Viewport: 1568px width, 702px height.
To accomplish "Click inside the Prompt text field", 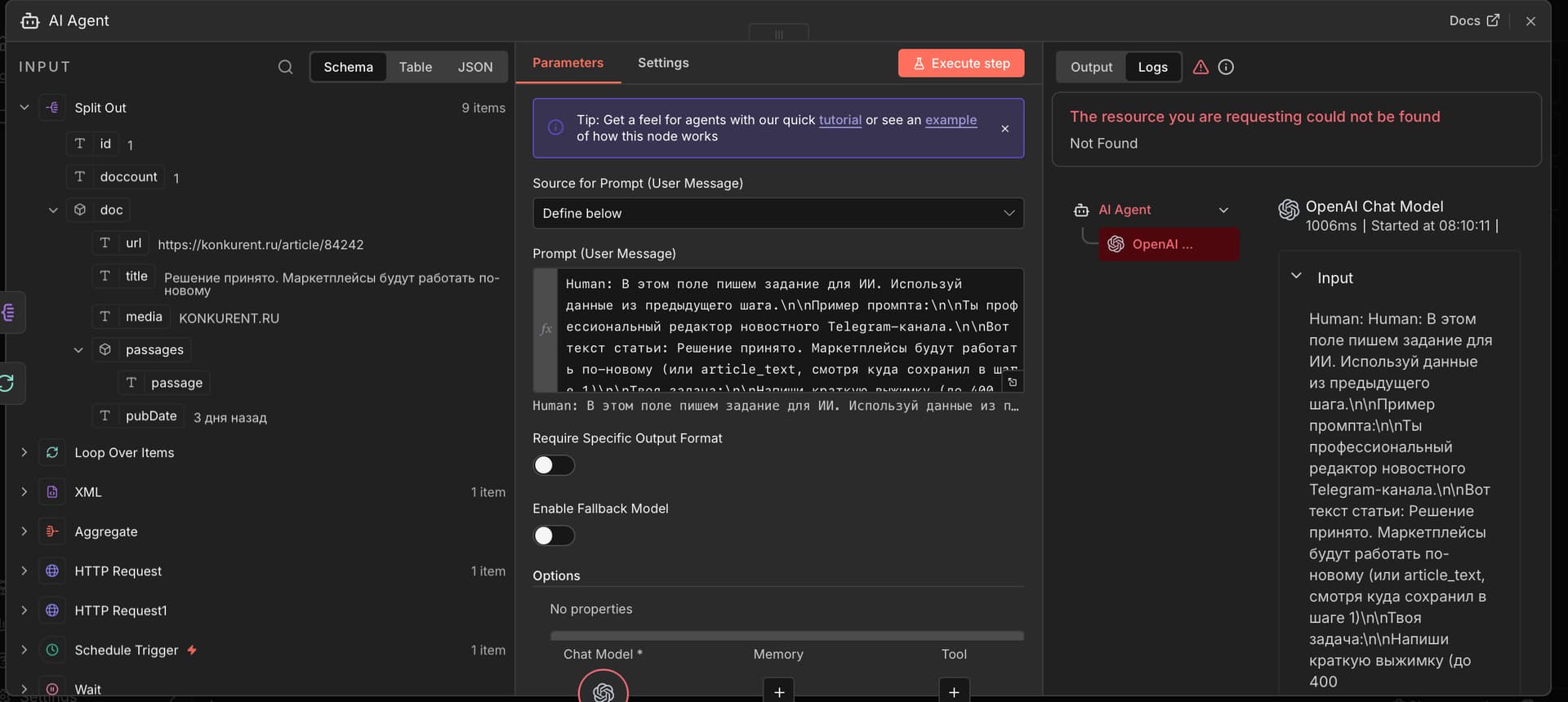I will 784,327.
